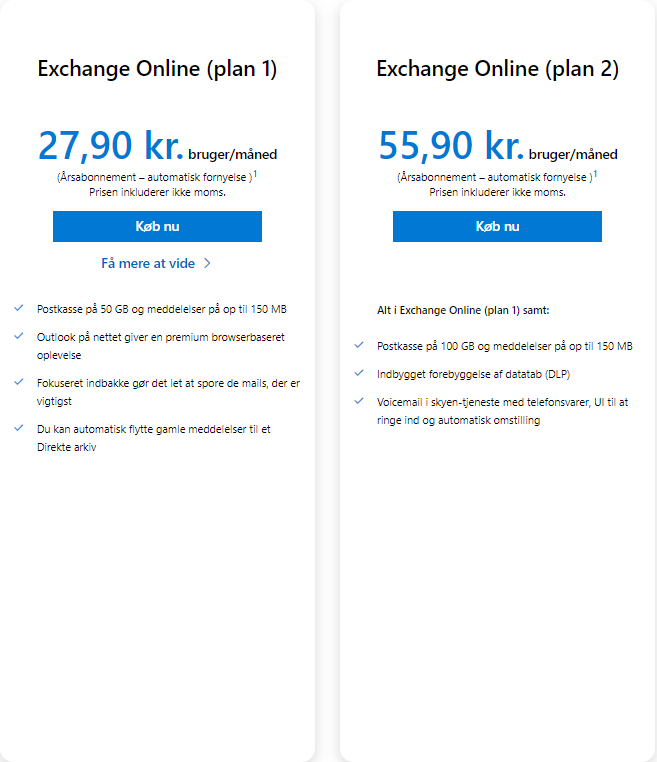Click checkmark icon beside Outlook på nettet
The image size is (657, 762).
19,336
